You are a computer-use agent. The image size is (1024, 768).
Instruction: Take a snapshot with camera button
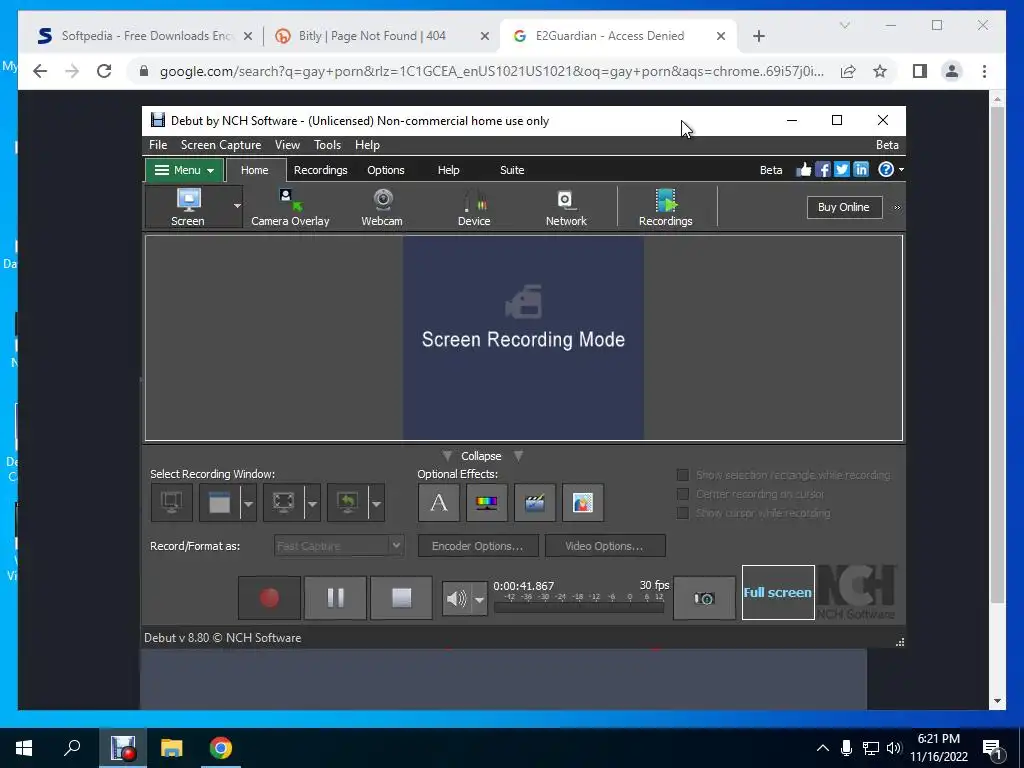point(704,598)
